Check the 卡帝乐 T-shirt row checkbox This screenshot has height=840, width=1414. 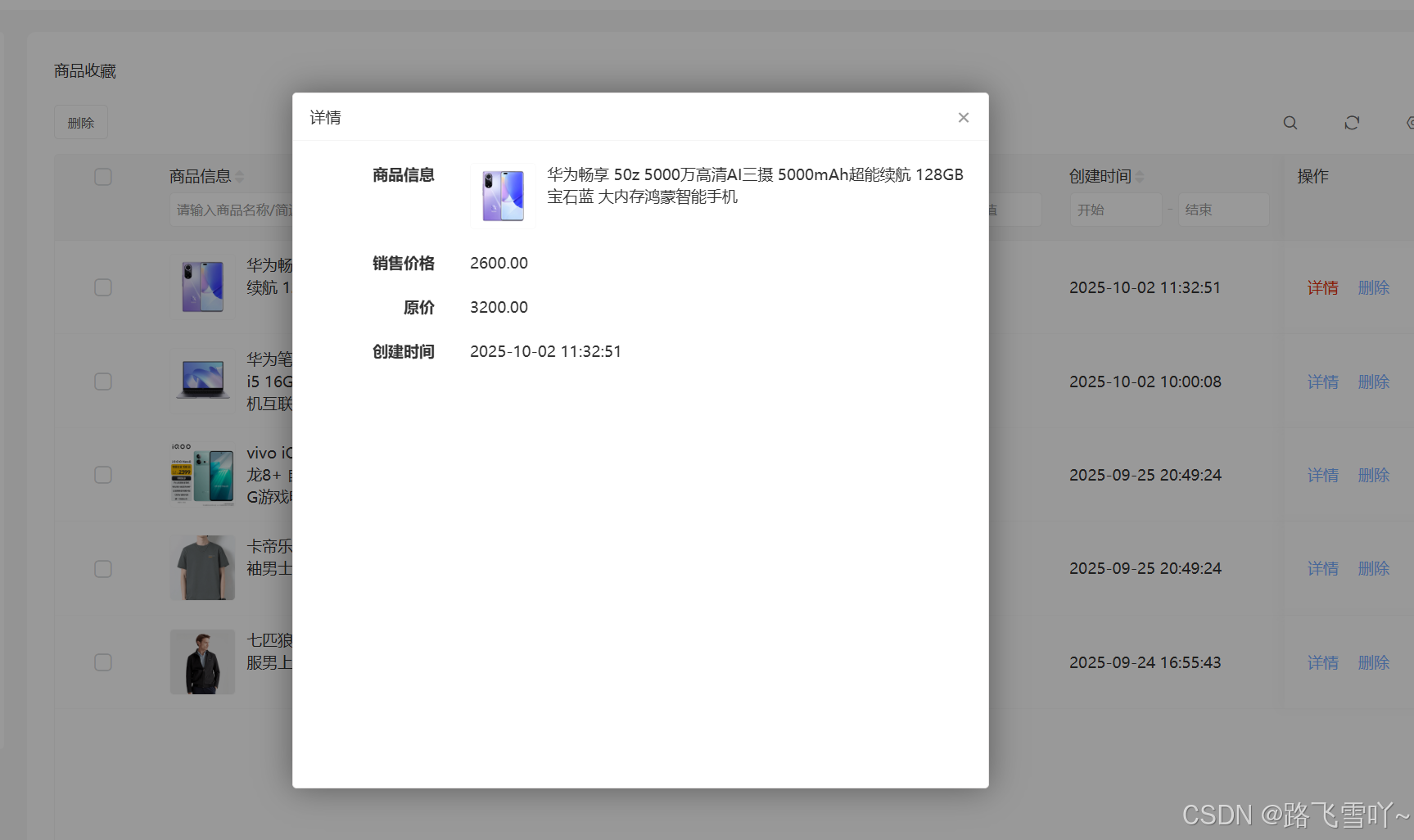[103, 568]
